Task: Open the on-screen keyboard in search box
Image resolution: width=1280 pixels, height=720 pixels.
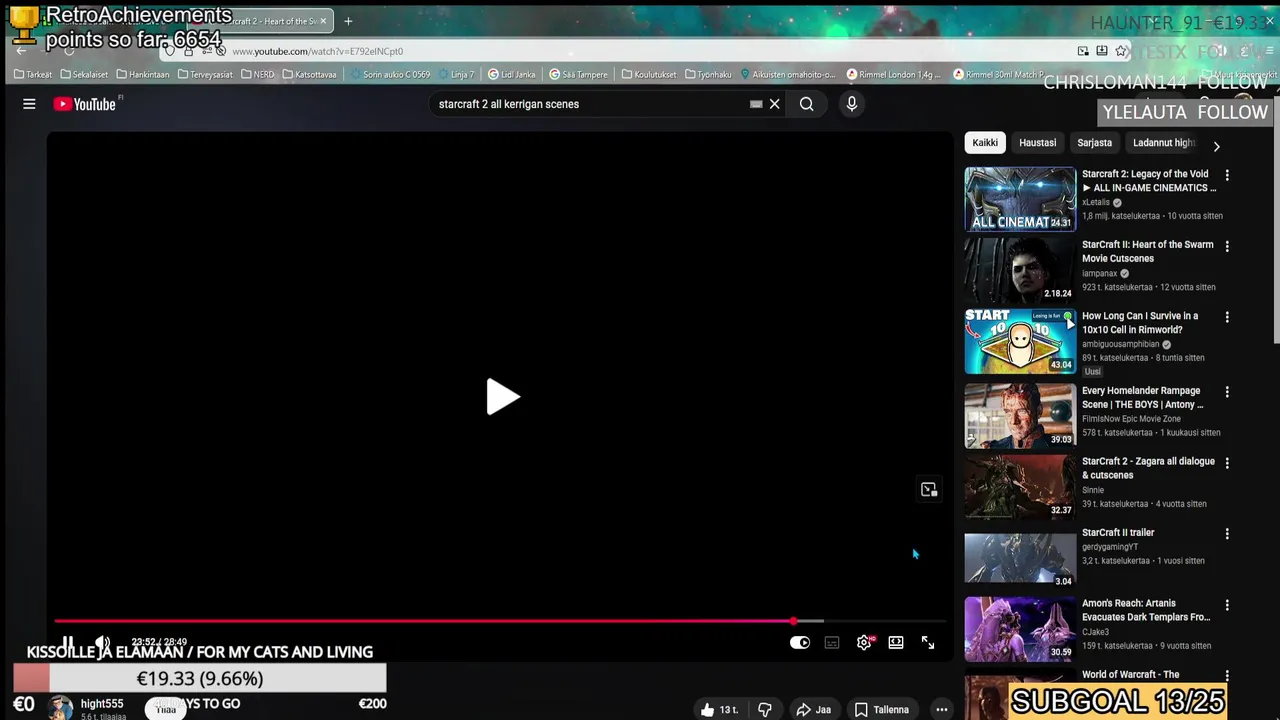Action: [756, 104]
